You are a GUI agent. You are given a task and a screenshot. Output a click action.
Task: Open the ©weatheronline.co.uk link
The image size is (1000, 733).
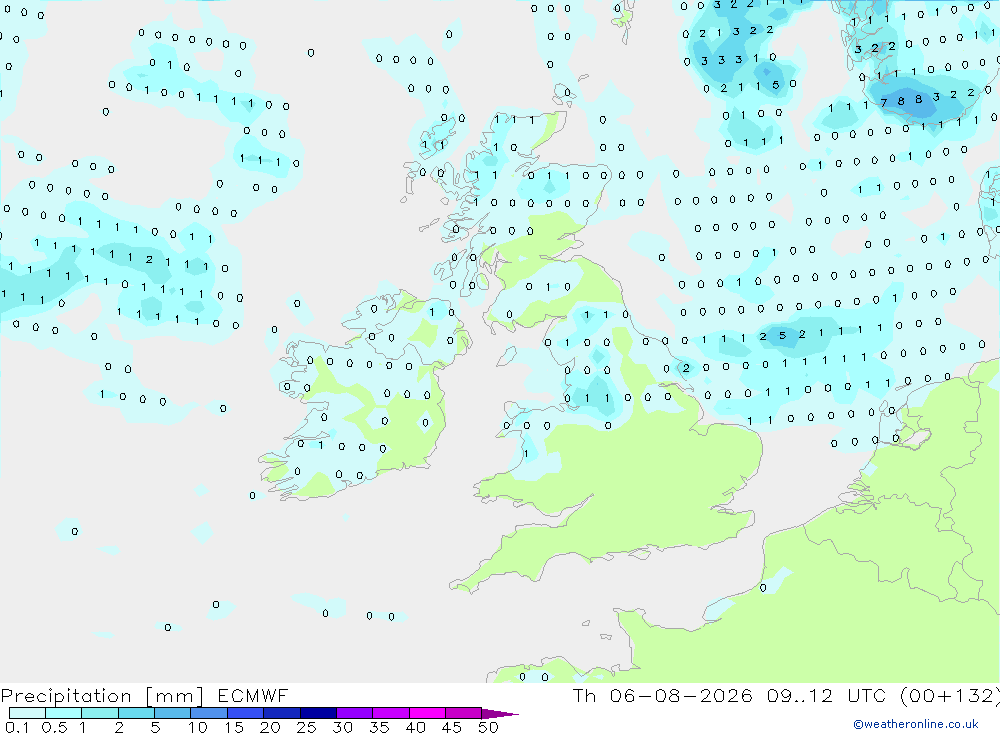point(916,724)
